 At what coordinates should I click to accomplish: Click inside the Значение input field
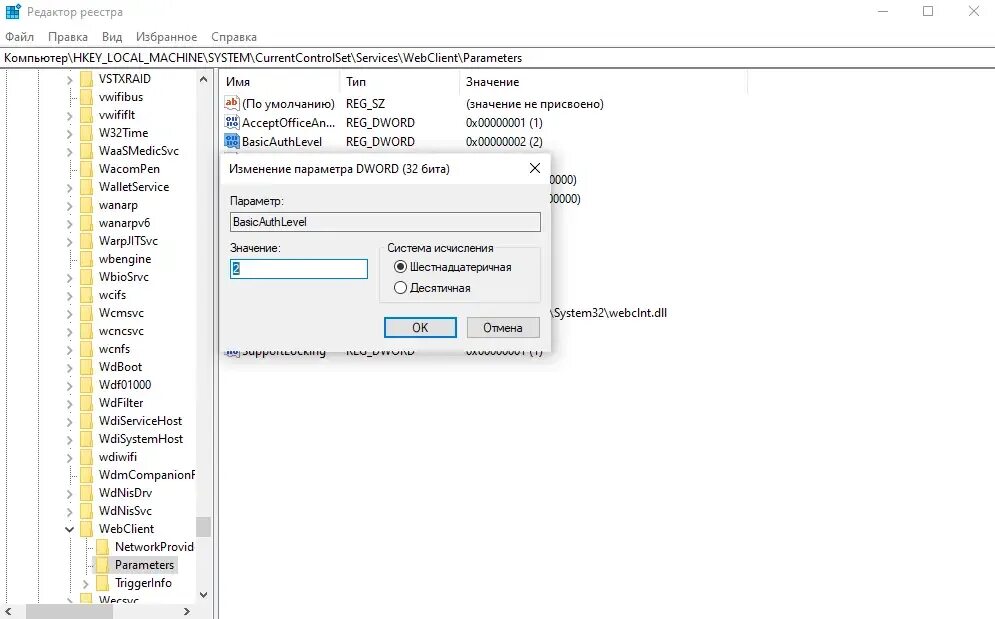pos(298,268)
